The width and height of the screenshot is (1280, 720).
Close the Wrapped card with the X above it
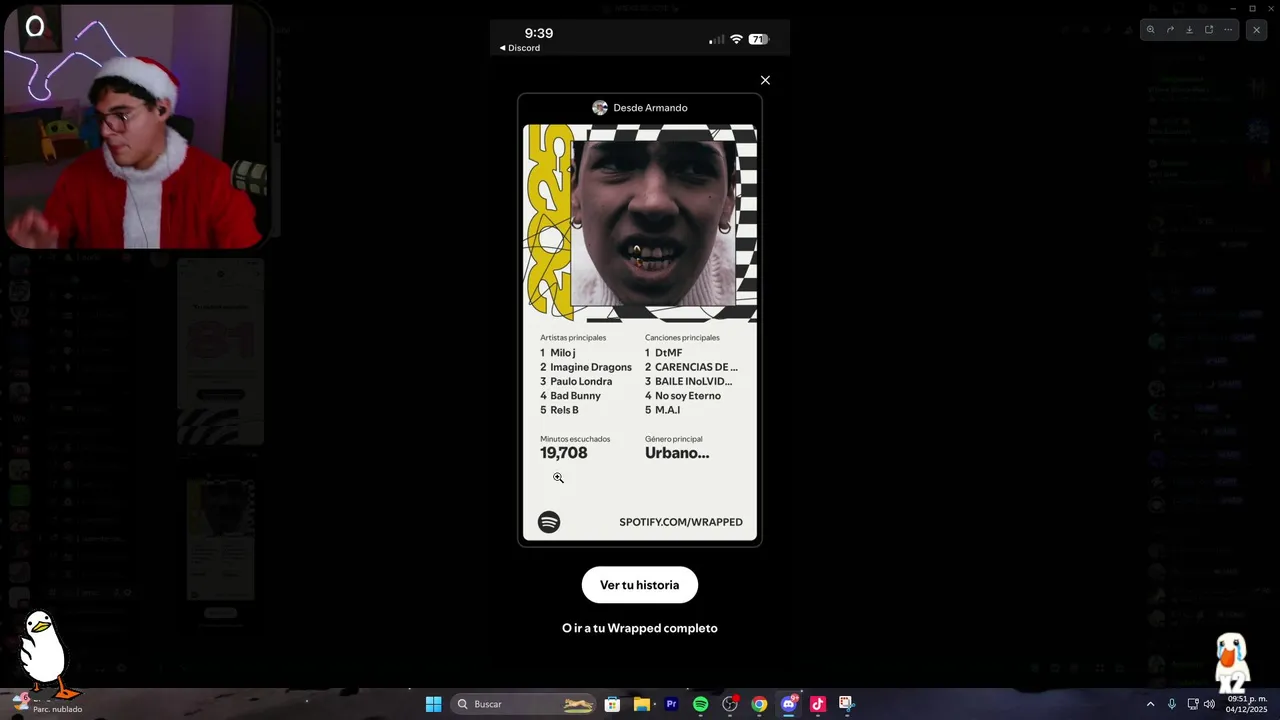(765, 80)
